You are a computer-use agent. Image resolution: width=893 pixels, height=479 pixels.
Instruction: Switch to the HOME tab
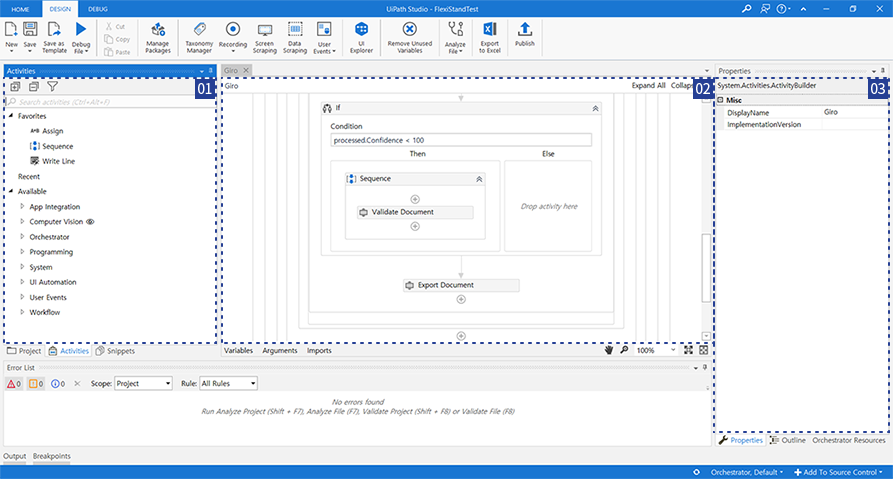coord(21,9)
